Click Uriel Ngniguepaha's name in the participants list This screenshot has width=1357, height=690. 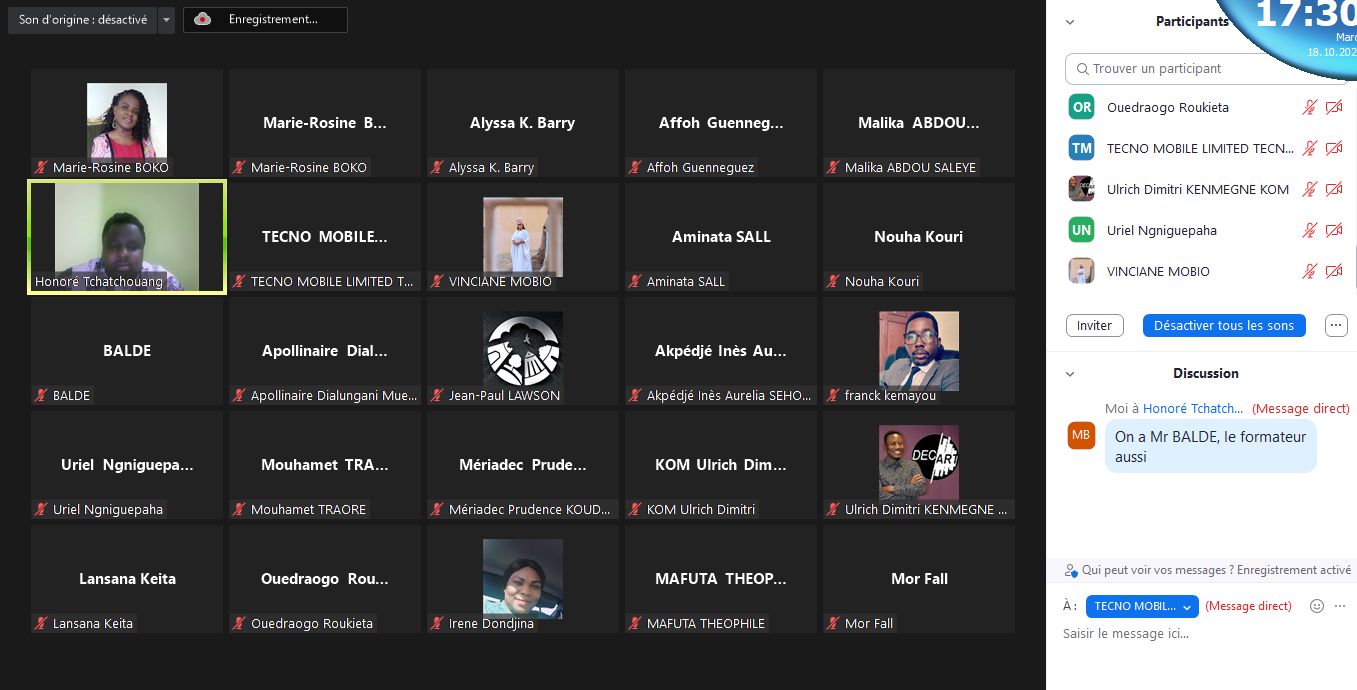pyautogui.click(x=1162, y=230)
